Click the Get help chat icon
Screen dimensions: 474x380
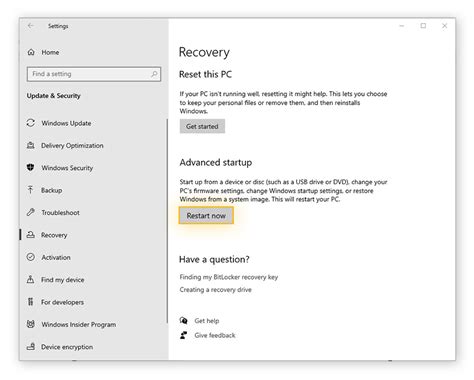(183, 320)
